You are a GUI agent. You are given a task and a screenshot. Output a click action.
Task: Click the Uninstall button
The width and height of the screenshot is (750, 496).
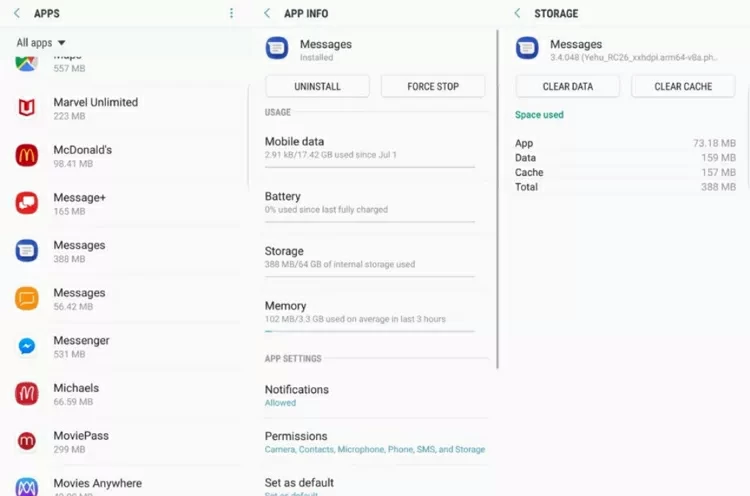coord(317,87)
